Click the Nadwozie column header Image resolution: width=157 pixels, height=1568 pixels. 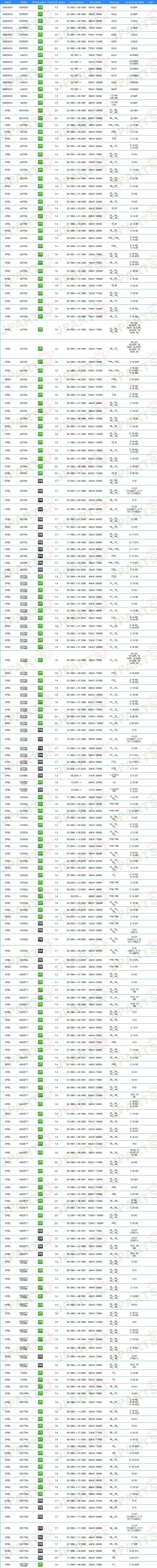click(114, 2)
